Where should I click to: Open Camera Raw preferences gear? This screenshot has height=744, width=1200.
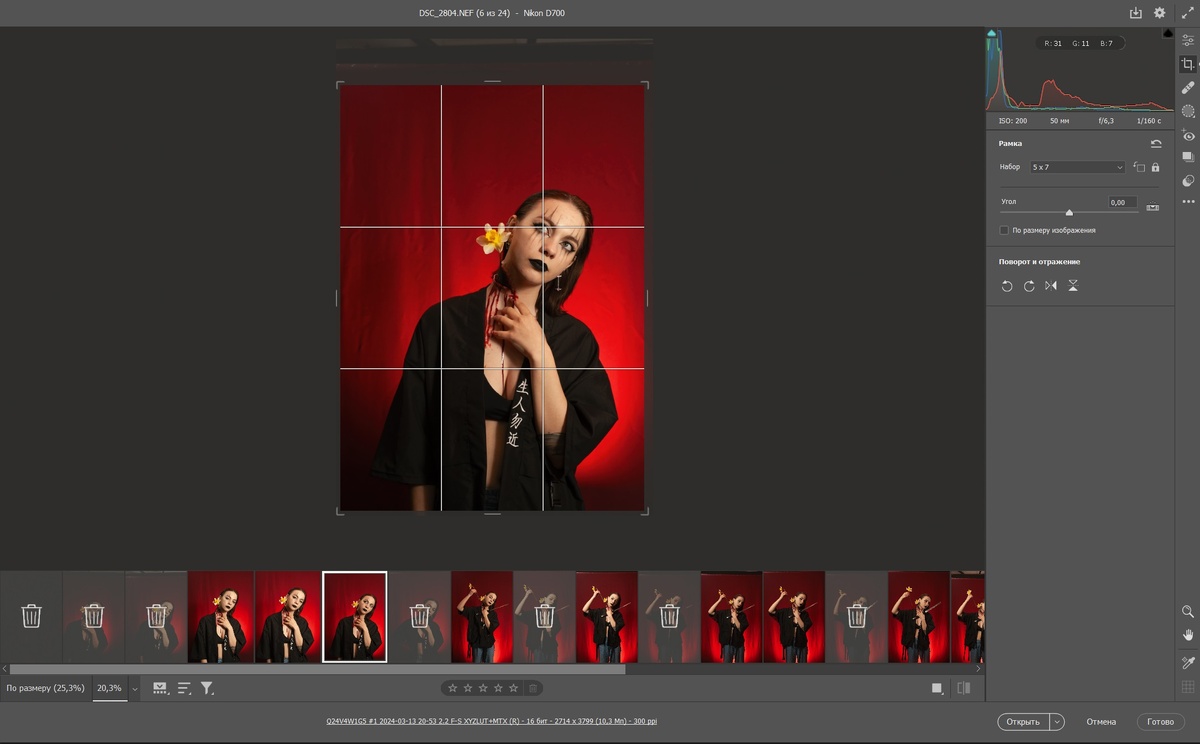tap(1159, 13)
